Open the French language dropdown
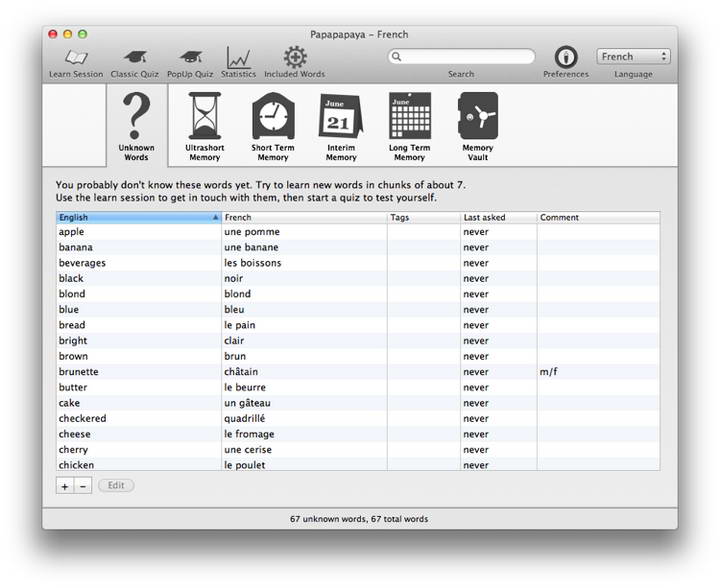 pyautogui.click(x=633, y=56)
